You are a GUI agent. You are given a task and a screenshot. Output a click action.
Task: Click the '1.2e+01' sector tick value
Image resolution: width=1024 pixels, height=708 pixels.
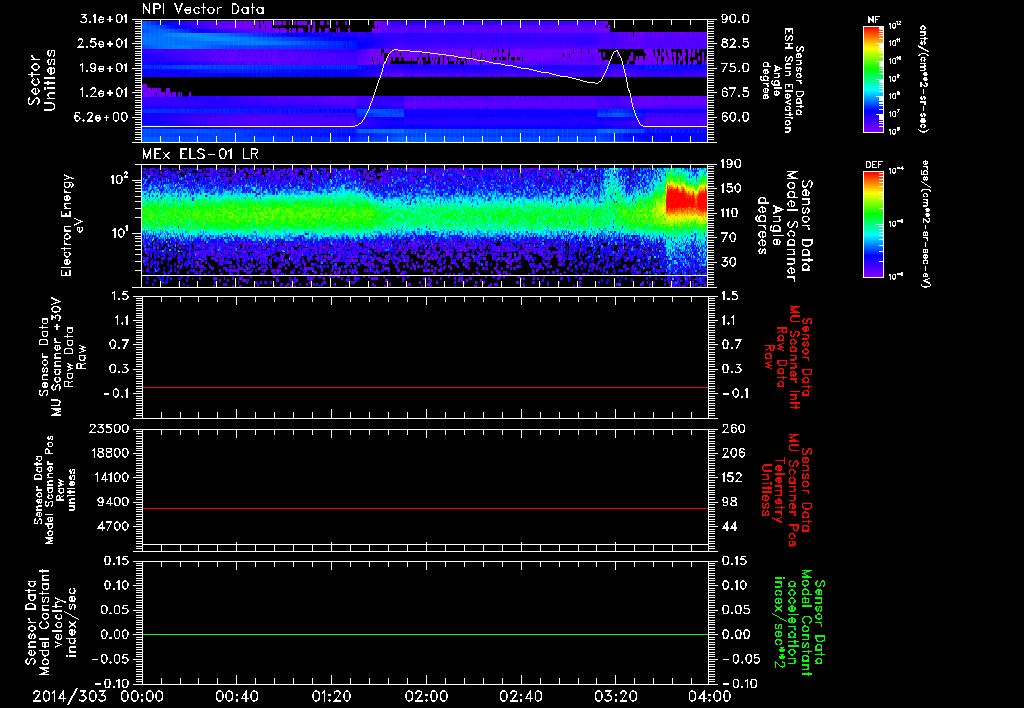[x=104, y=93]
